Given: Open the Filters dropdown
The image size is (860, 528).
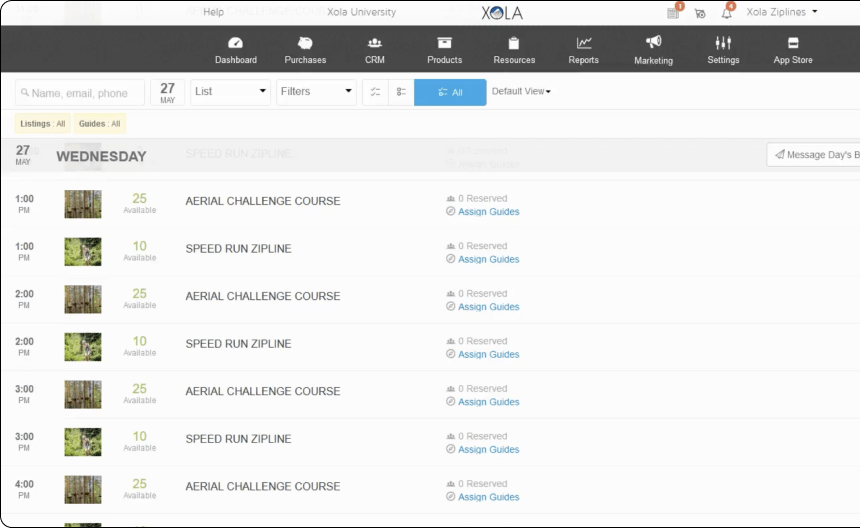Looking at the screenshot, I should pos(316,92).
